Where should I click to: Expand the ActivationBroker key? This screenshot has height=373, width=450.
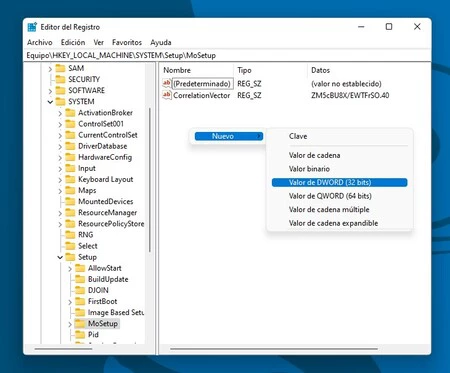60,113
